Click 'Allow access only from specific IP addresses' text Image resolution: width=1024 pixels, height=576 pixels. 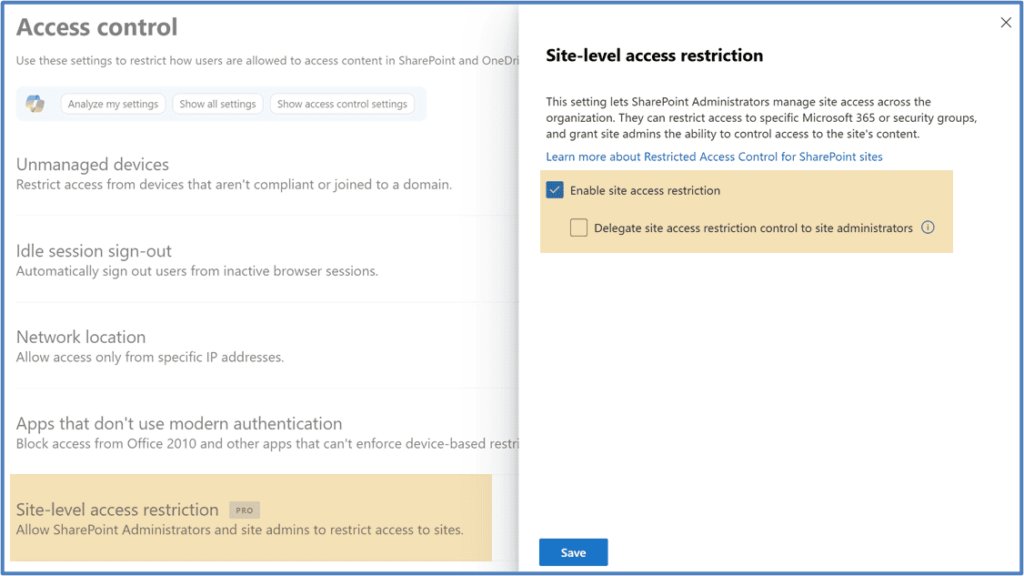coord(150,357)
